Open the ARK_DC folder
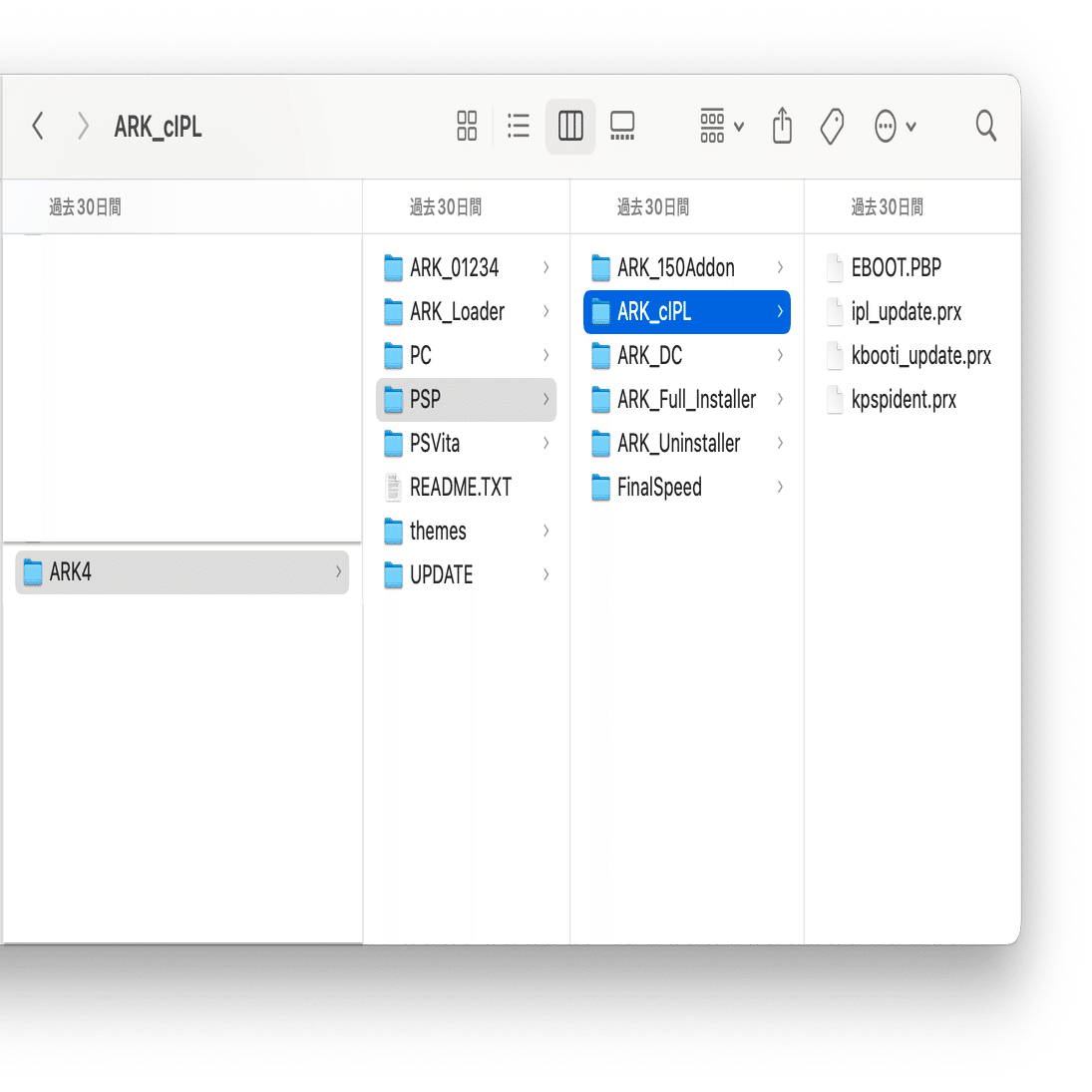The image size is (1092, 1092). tap(687, 355)
